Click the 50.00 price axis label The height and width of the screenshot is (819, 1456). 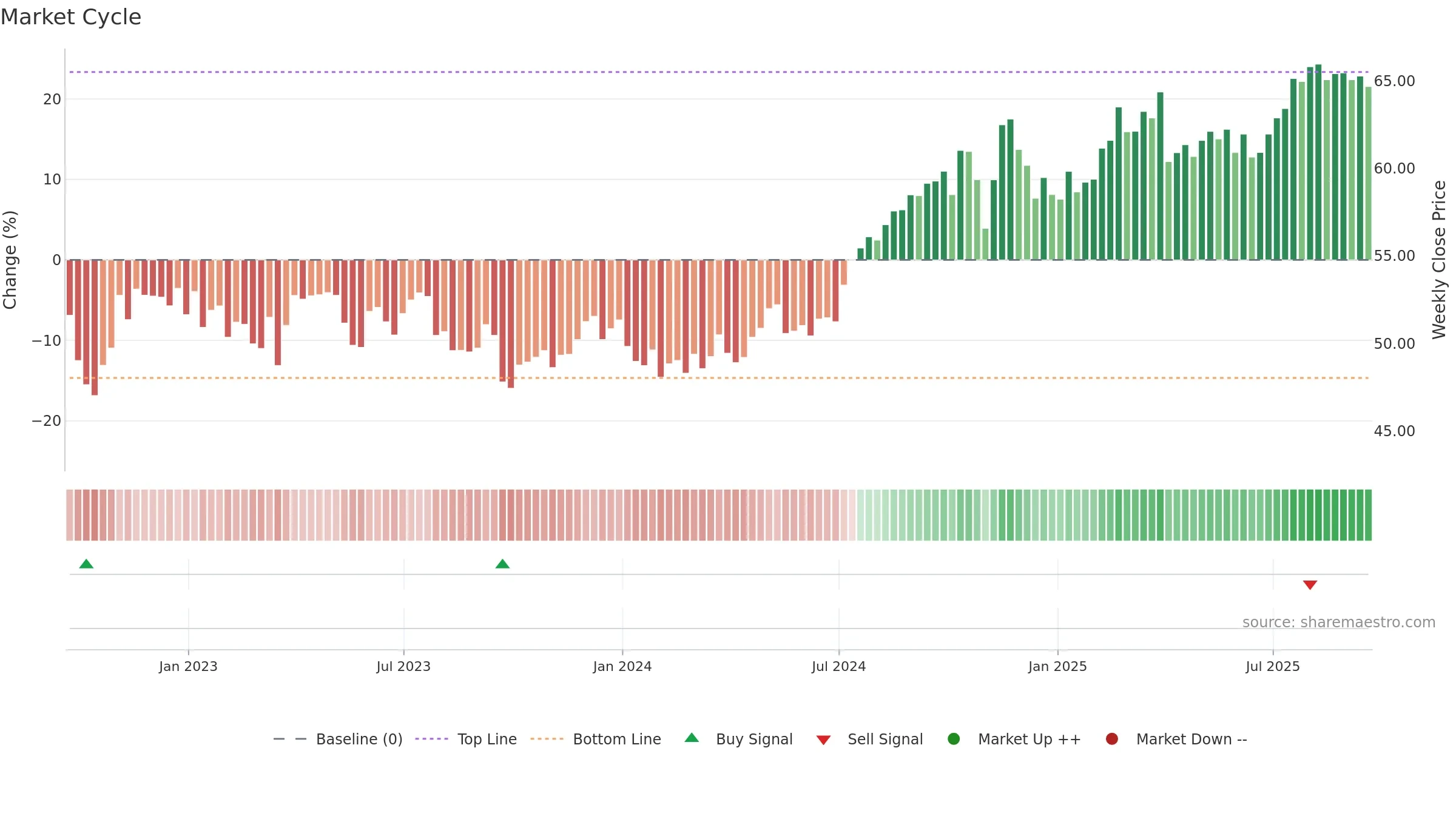1394,343
